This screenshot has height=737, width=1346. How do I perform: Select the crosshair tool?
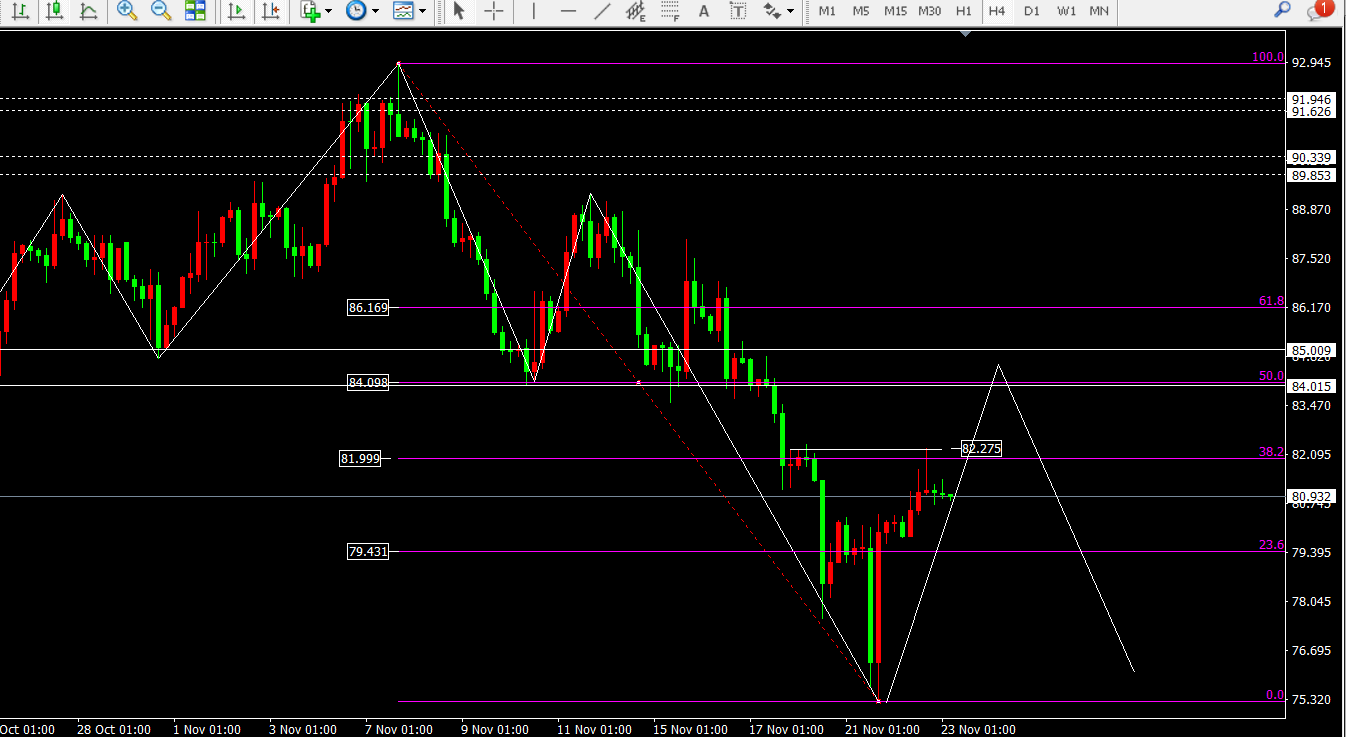point(494,11)
